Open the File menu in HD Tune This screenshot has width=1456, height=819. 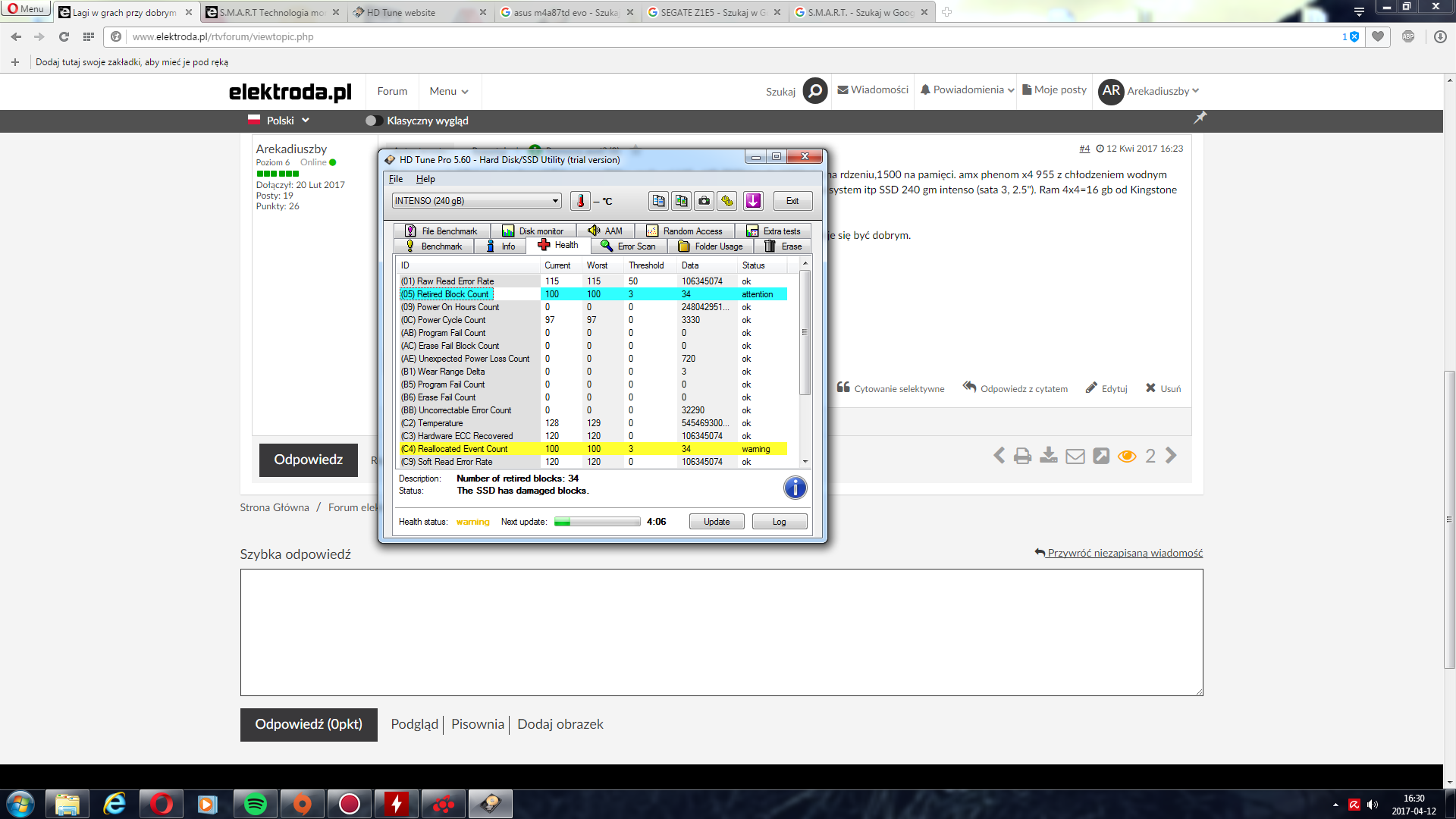(x=396, y=179)
